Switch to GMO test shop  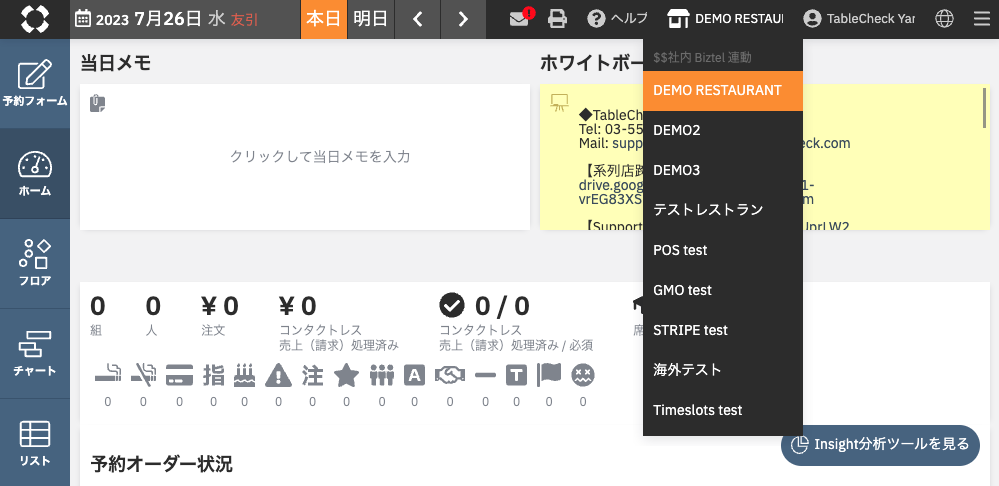[x=722, y=290]
